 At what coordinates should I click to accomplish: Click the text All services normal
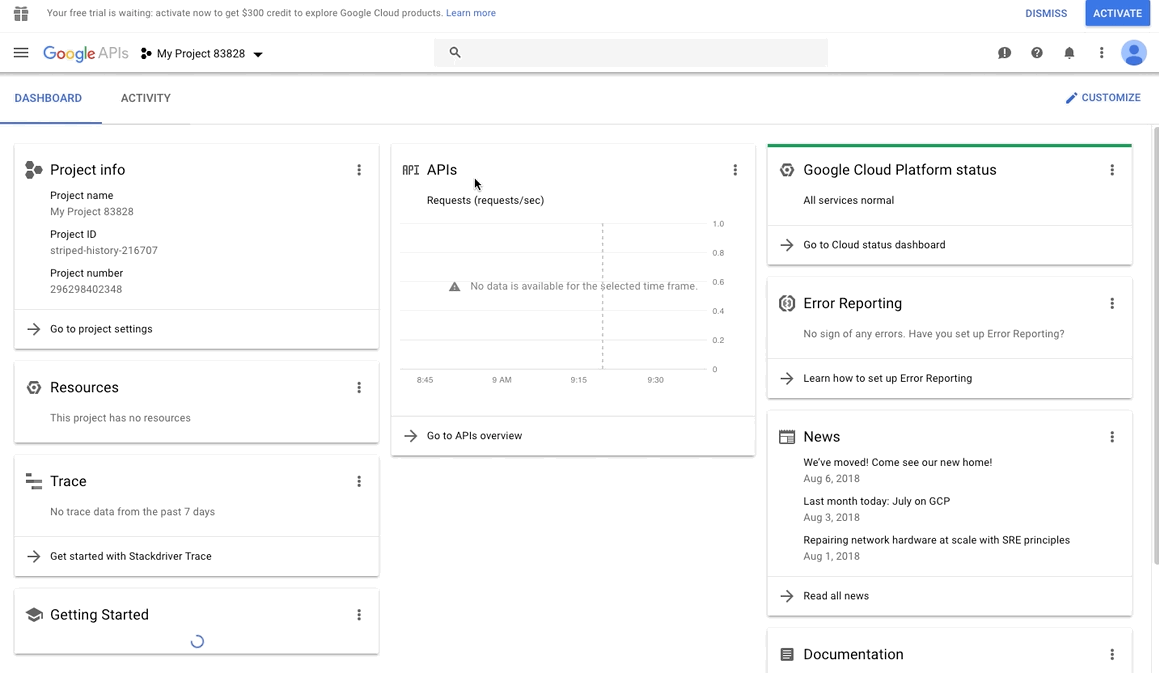click(x=849, y=200)
